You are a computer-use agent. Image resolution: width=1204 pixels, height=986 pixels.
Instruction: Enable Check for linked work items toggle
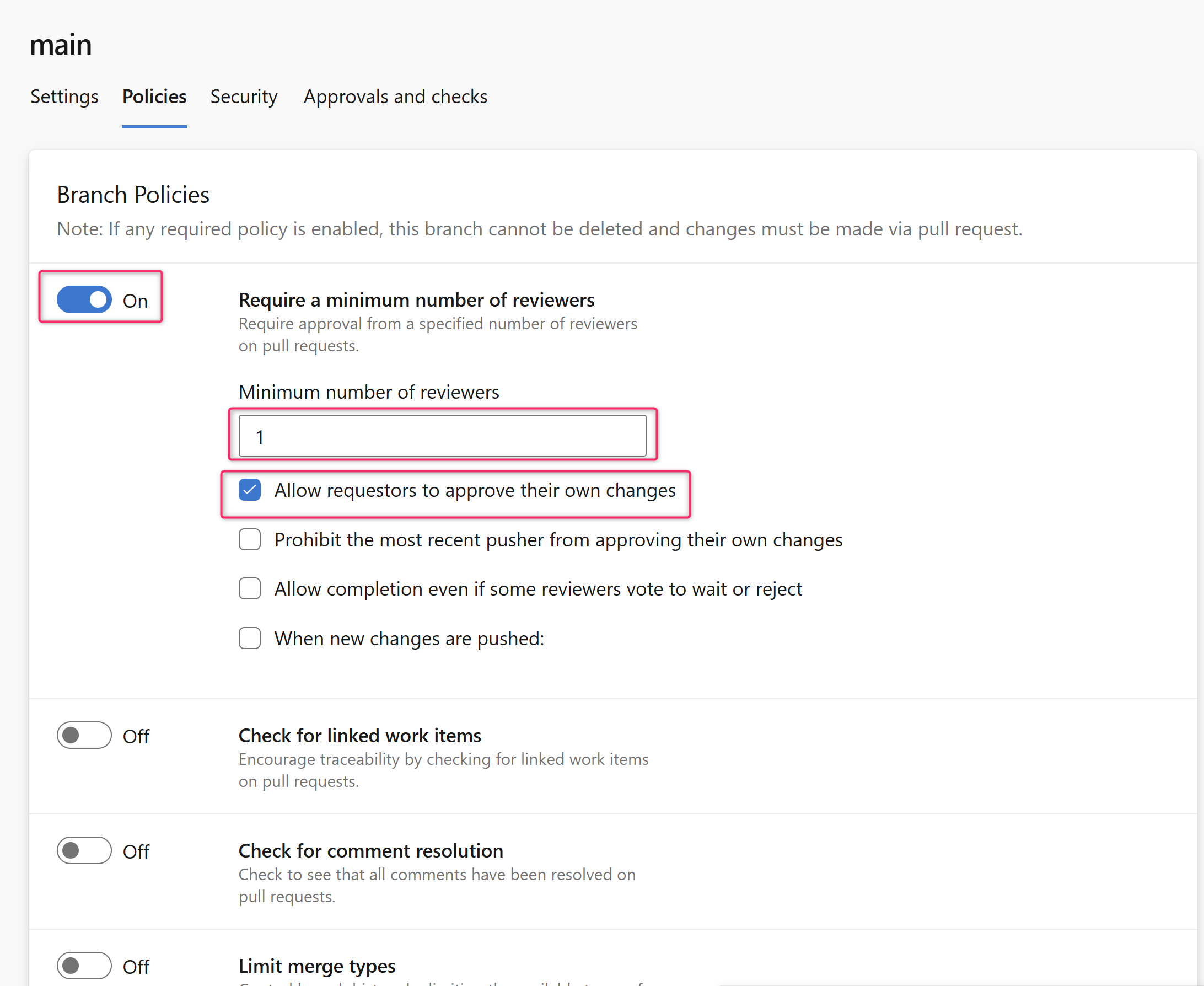click(x=84, y=736)
